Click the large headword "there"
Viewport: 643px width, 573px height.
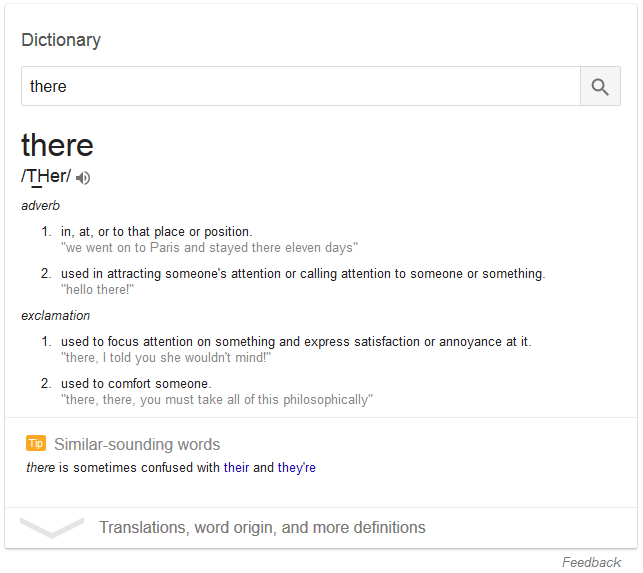tap(57, 145)
